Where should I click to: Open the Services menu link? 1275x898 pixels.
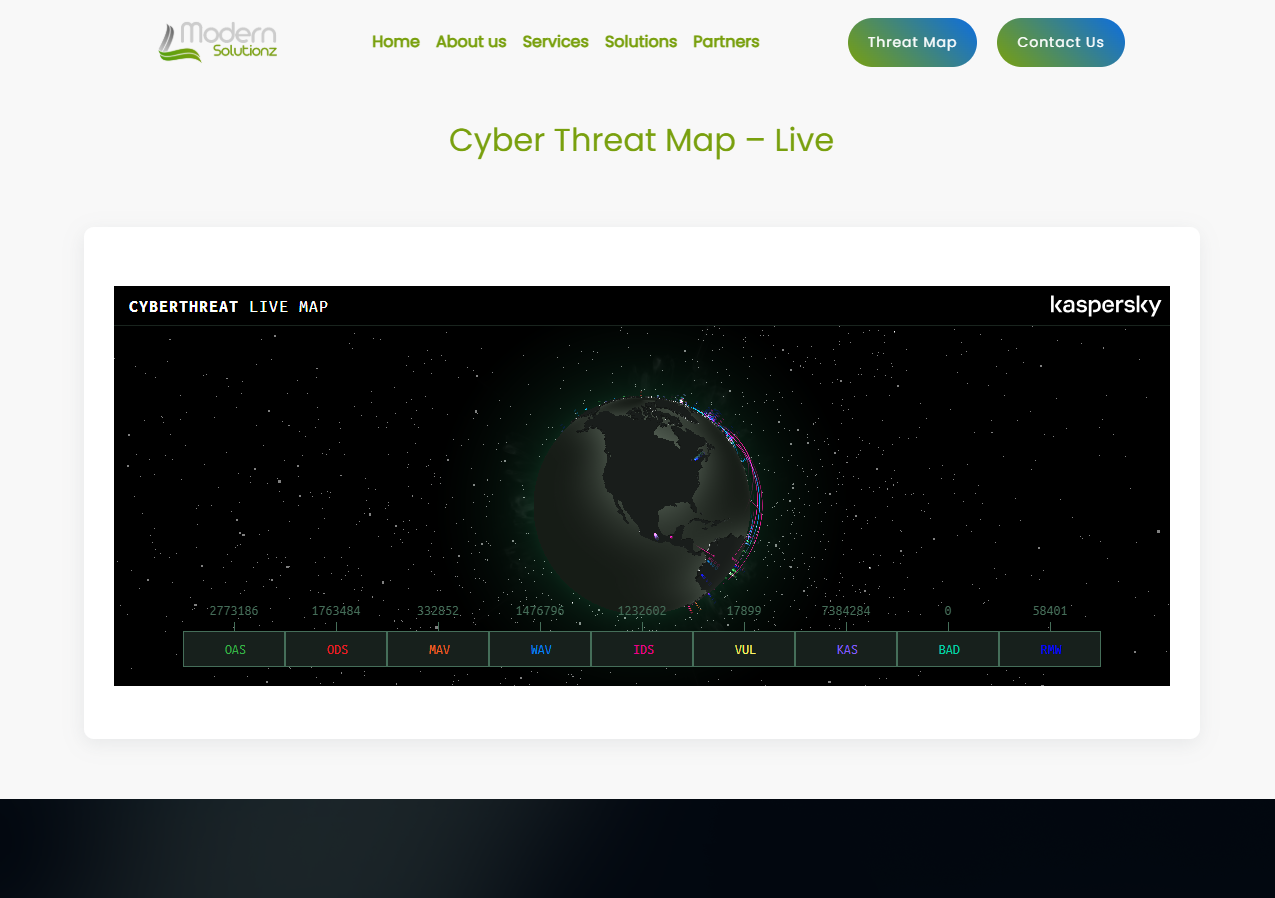(x=555, y=42)
